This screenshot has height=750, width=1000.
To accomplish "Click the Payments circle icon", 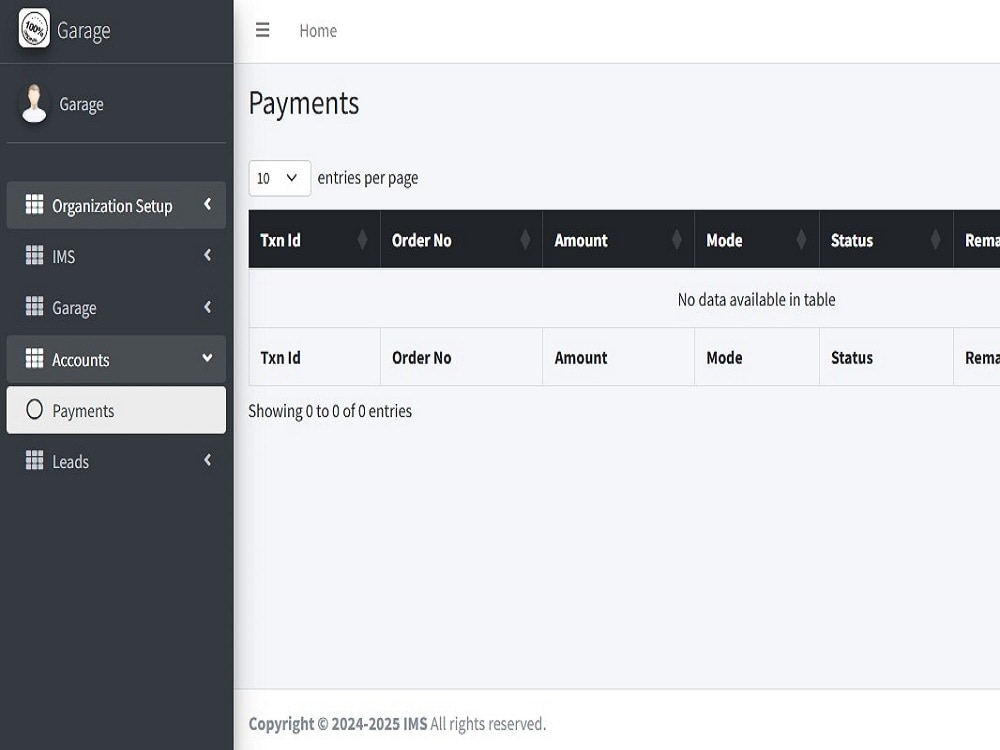I will coord(34,409).
